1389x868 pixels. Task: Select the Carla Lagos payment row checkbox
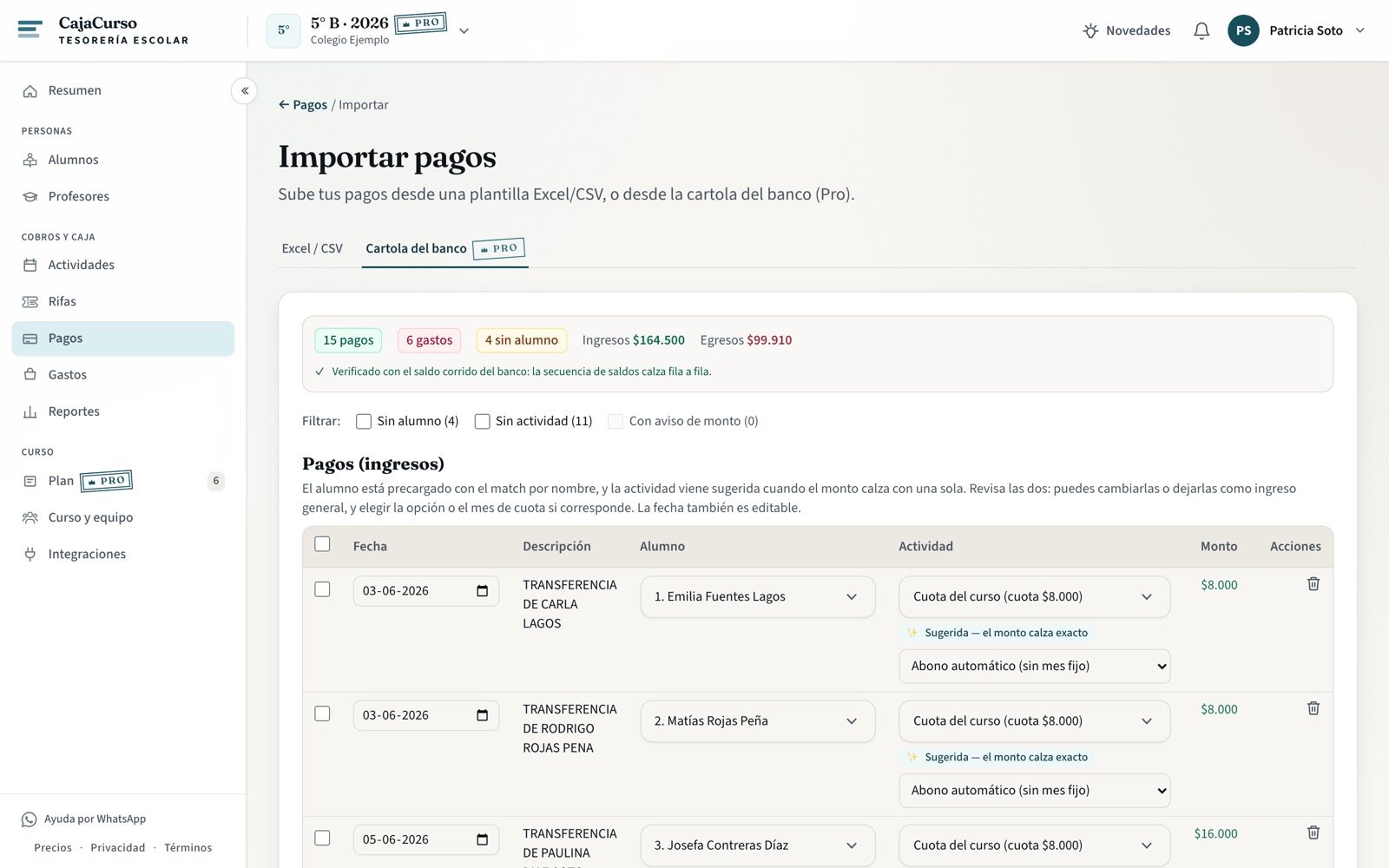pos(322,589)
